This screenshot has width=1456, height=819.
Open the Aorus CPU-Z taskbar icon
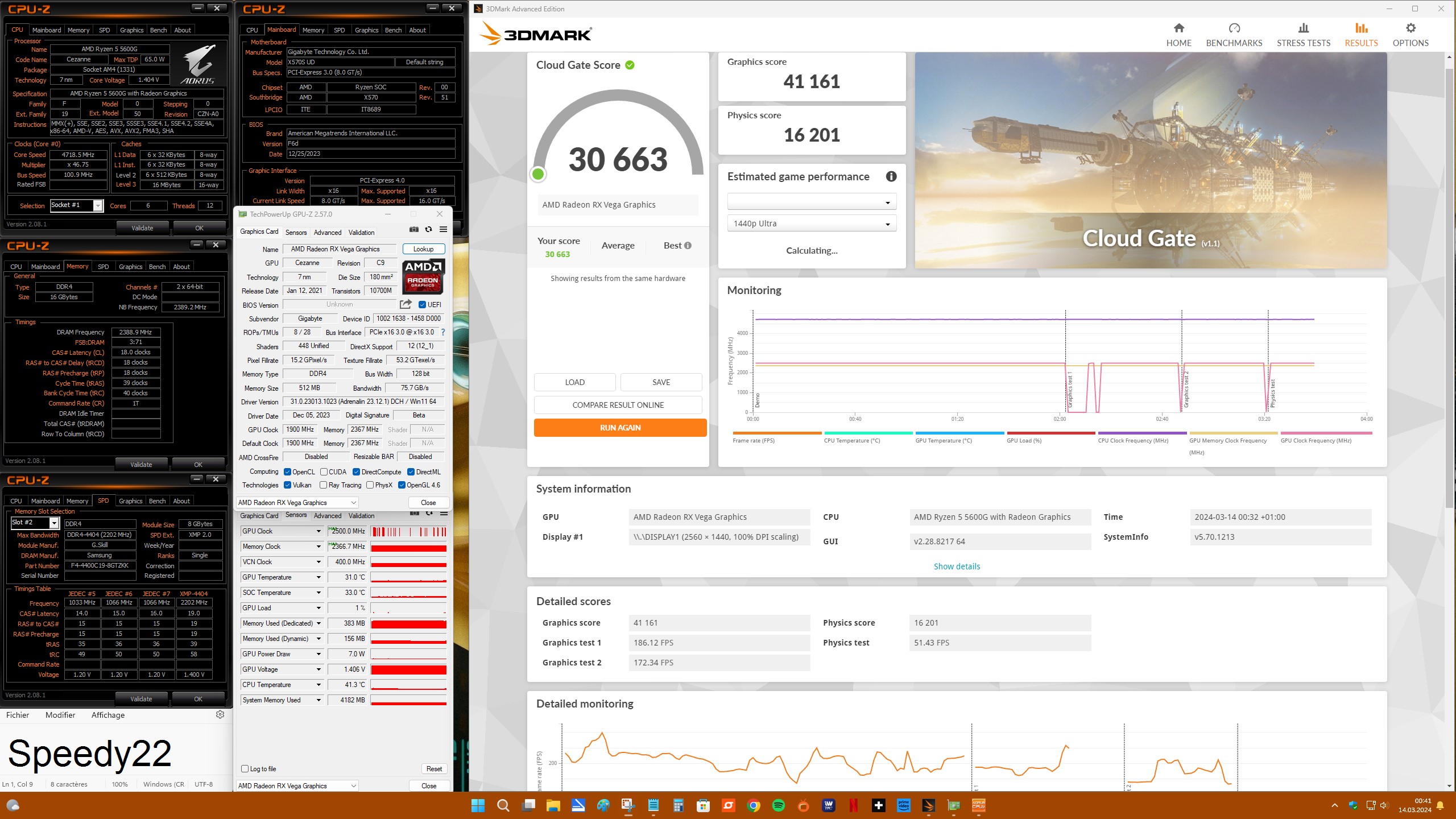979,805
